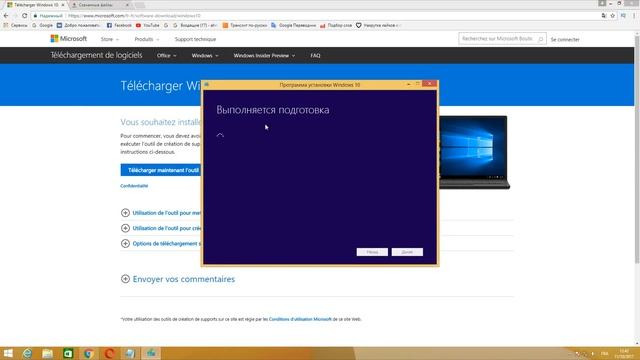640x360 pixels.
Task: Launch Internet Explorer from the taskbar
Action: 27,353
